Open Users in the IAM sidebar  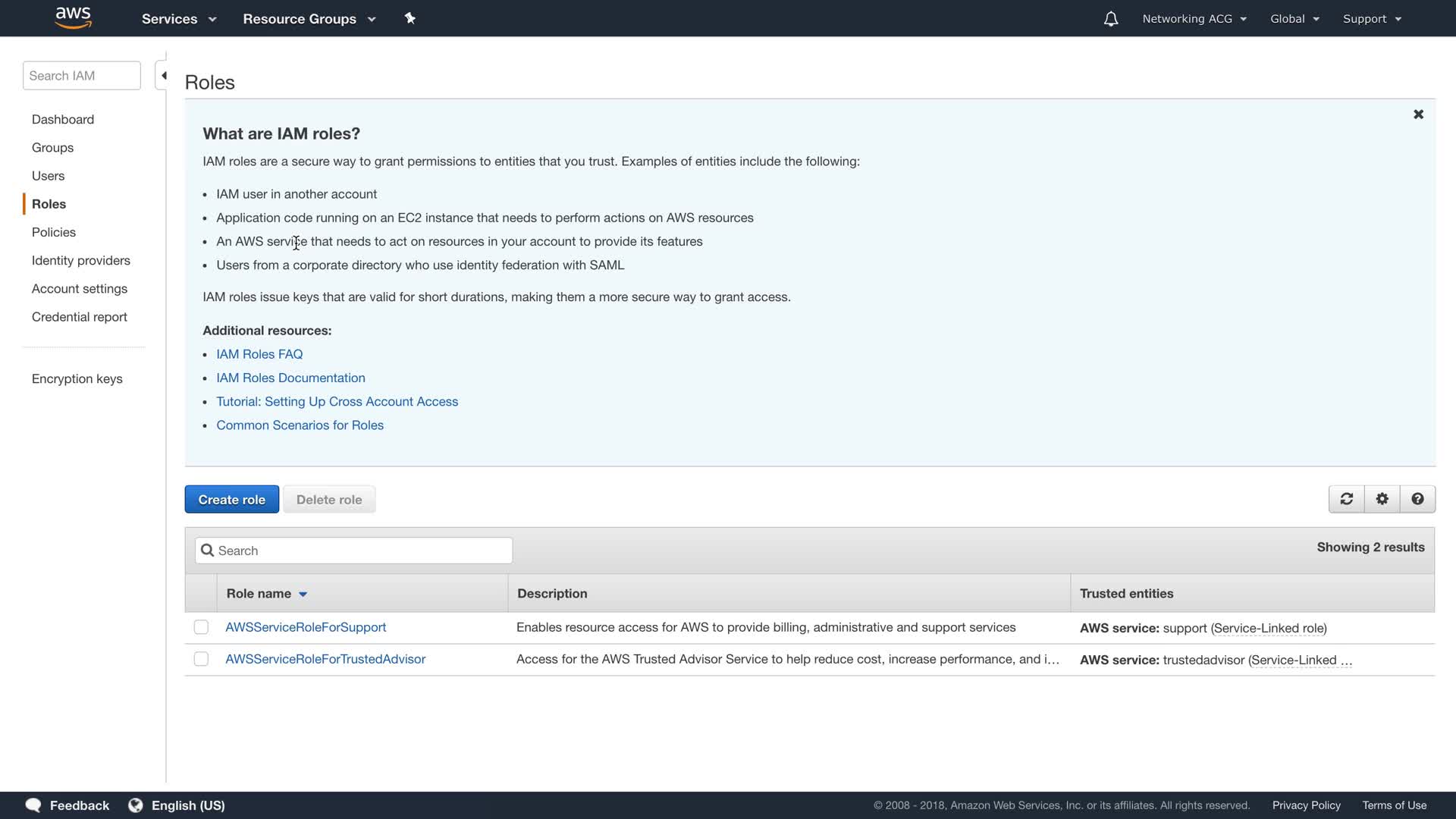point(48,176)
